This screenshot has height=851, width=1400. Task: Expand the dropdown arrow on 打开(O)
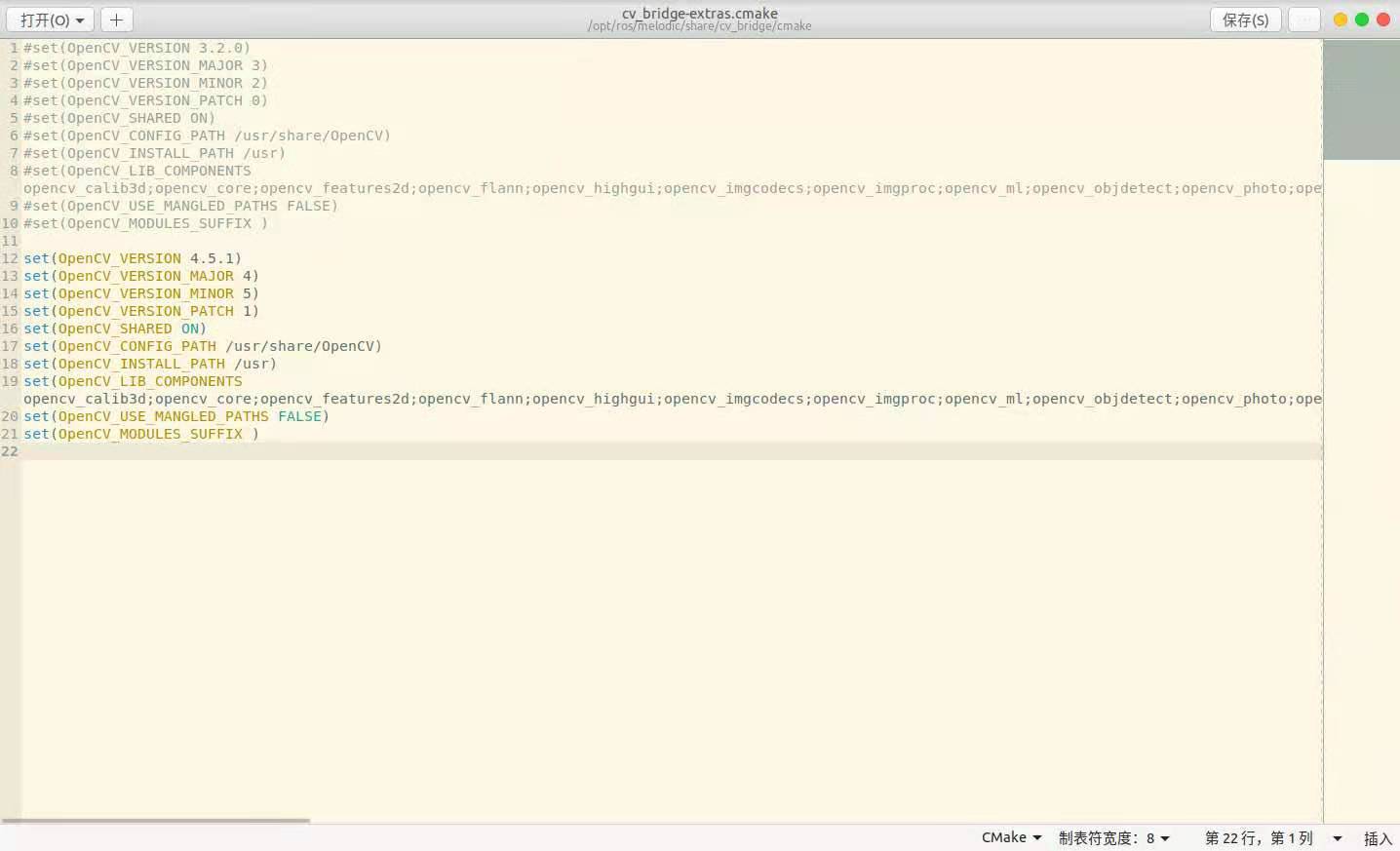[81, 19]
